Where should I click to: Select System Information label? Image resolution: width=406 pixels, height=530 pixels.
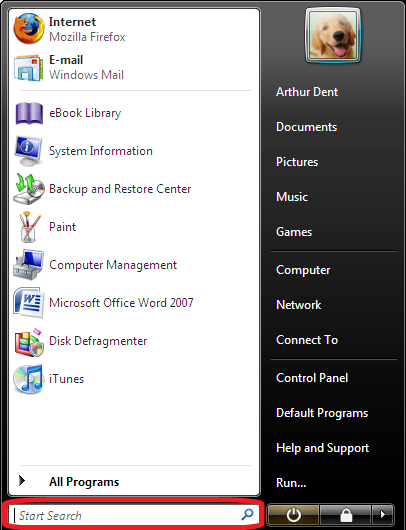coord(101,151)
